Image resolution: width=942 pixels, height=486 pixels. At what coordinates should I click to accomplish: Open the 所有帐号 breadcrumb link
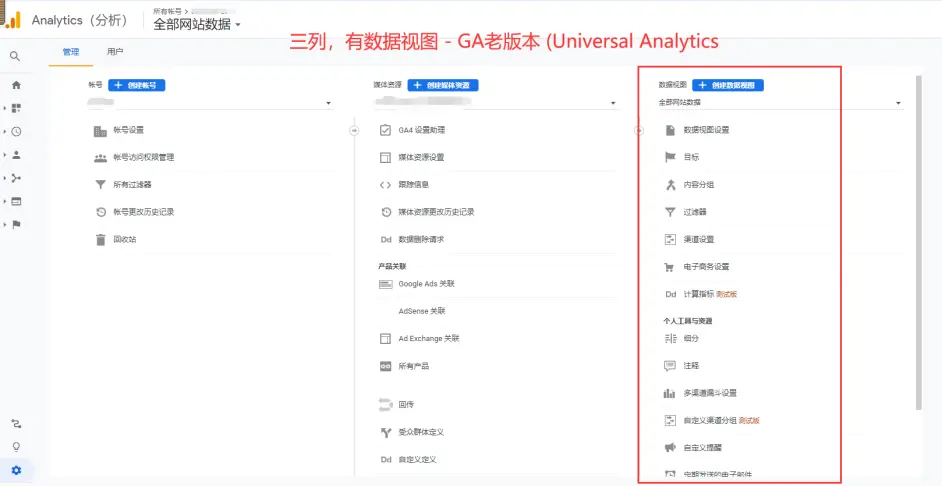[168, 11]
